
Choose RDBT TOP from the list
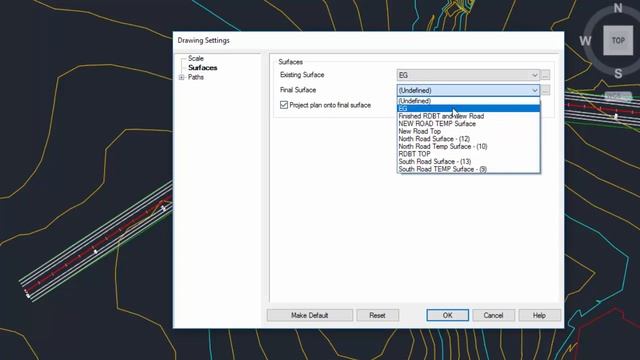coord(468,154)
